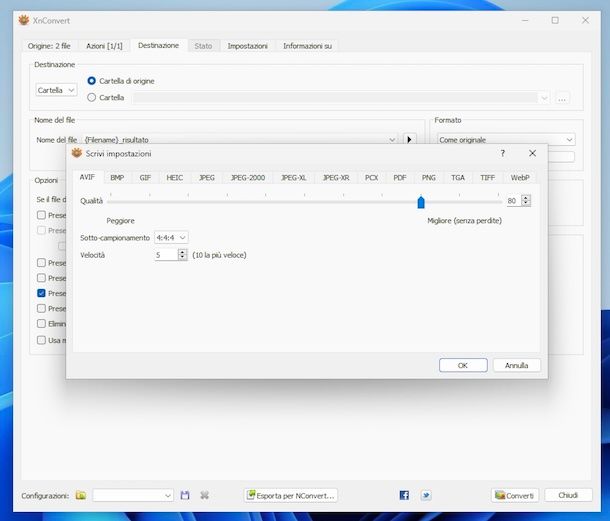
Task: Open the Impostazioni tab
Action: [247, 46]
